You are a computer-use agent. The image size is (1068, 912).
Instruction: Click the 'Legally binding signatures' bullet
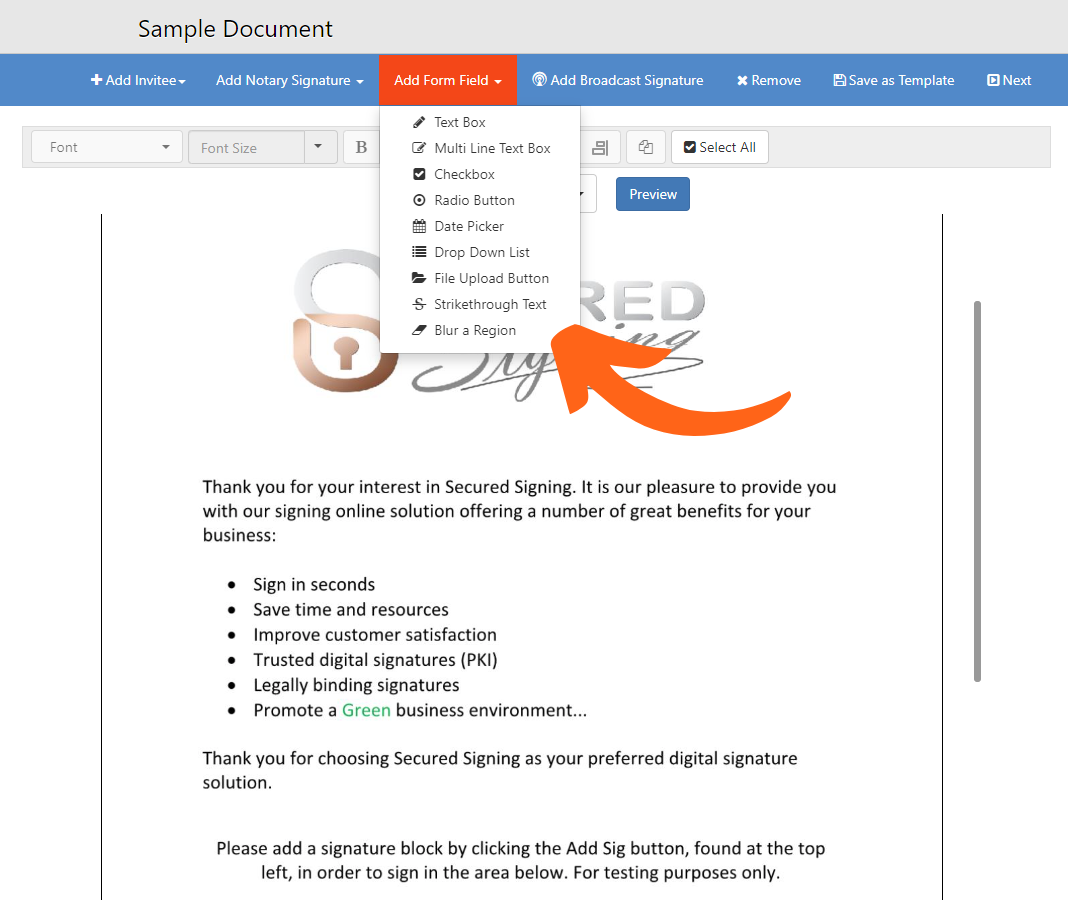tap(356, 685)
